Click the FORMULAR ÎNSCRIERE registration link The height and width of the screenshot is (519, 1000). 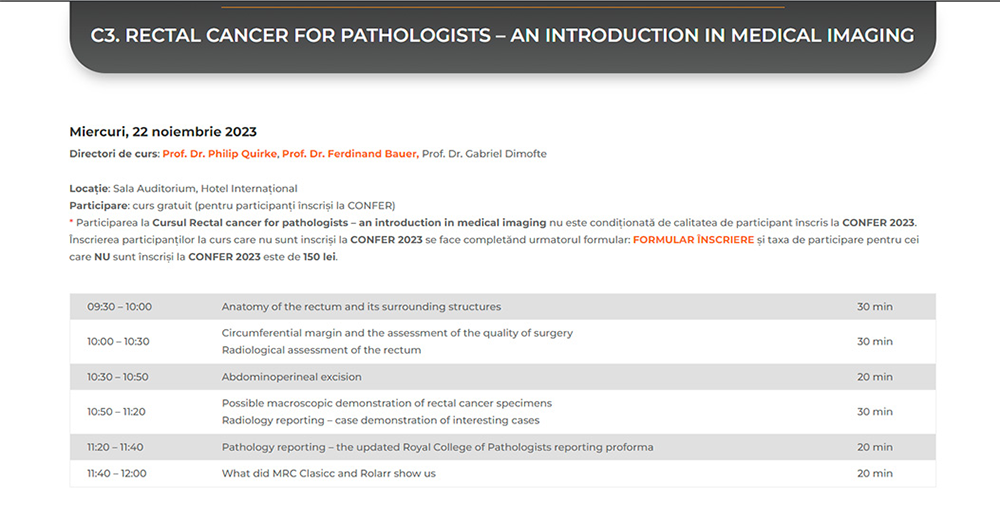coord(693,240)
